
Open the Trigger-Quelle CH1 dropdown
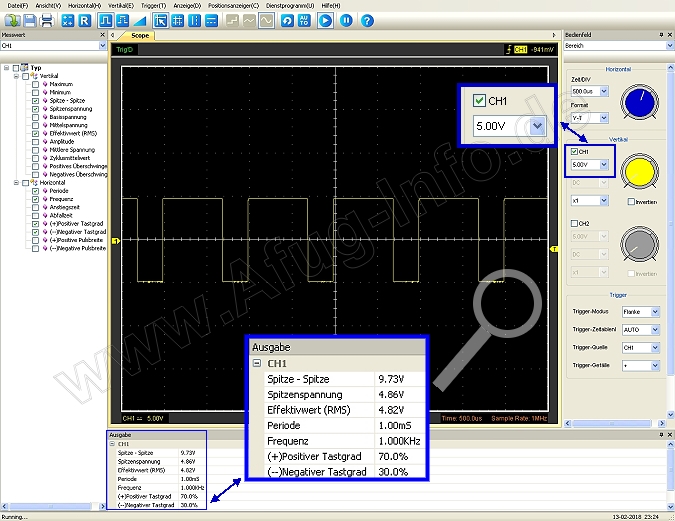(655, 347)
